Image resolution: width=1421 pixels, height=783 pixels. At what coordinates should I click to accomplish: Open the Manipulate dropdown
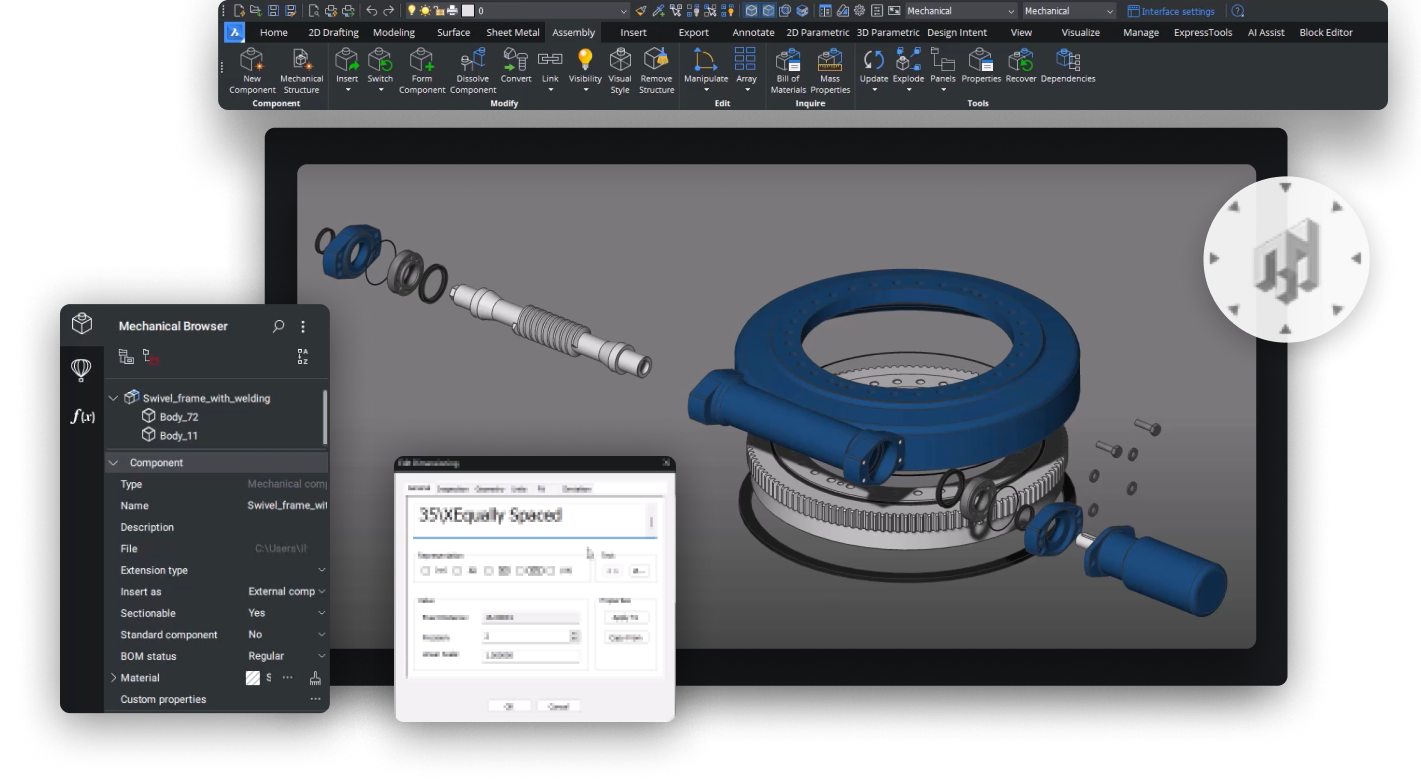click(706, 90)
